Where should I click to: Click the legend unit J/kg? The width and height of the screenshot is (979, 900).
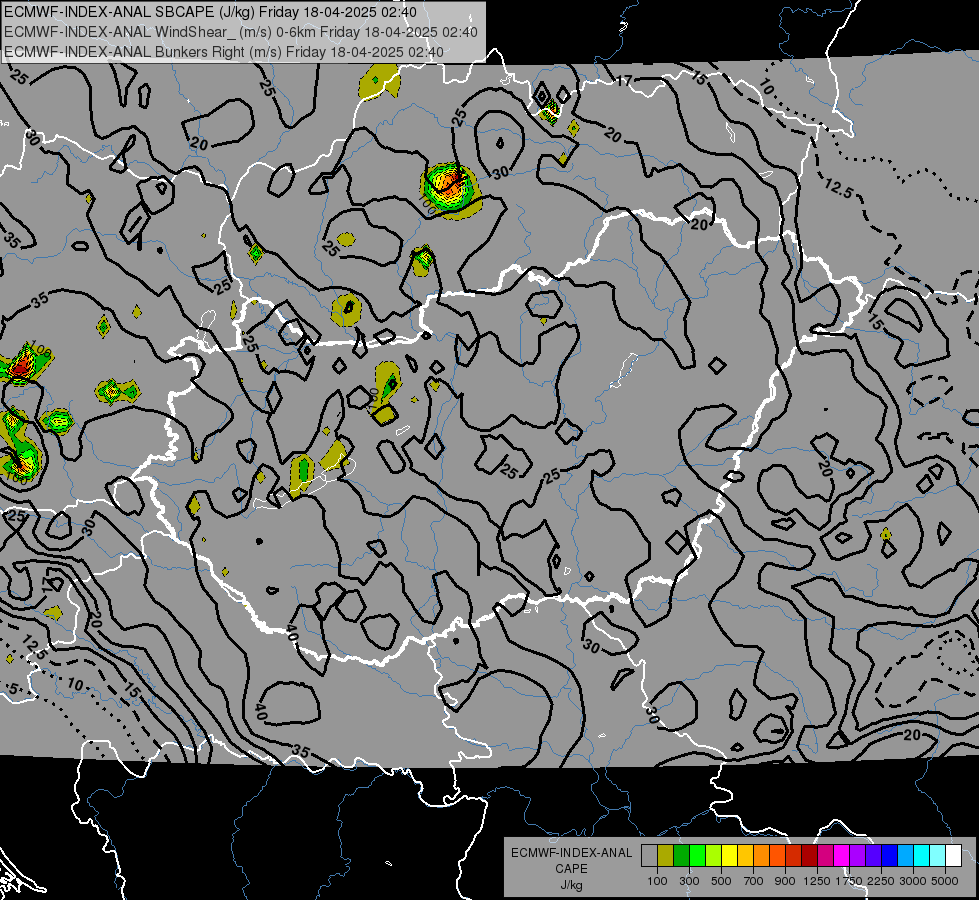pyautogui.click(x=571, y=885)
